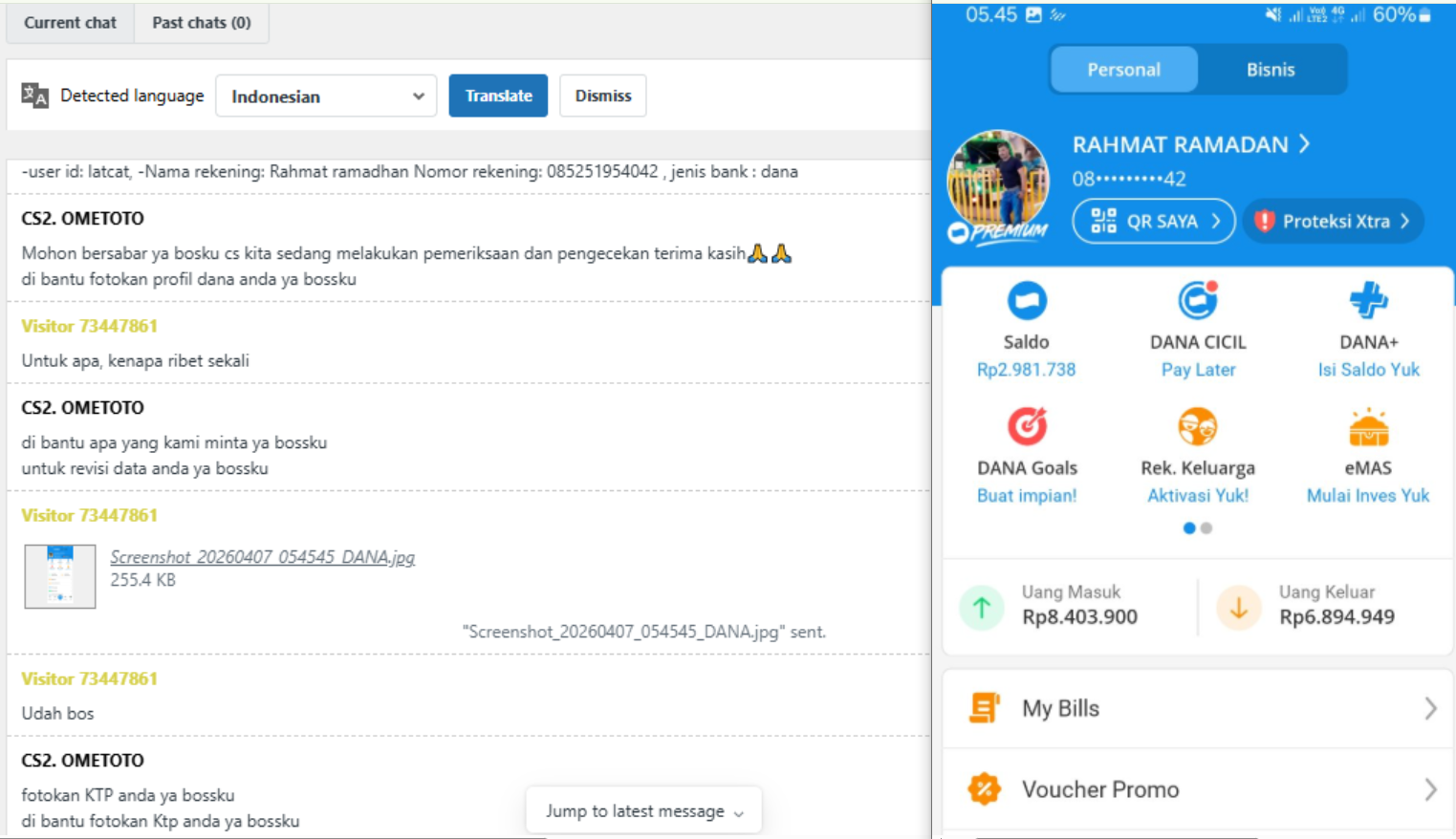Select the second carousel page dot

click(1206, 527)
